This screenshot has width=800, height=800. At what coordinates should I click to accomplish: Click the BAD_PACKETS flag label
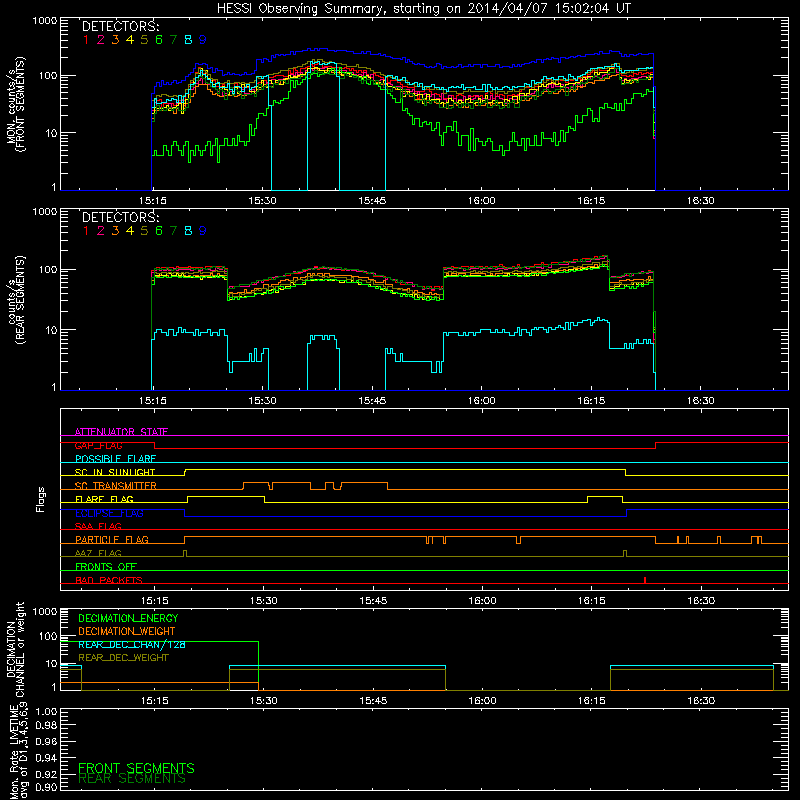point(109,580)
